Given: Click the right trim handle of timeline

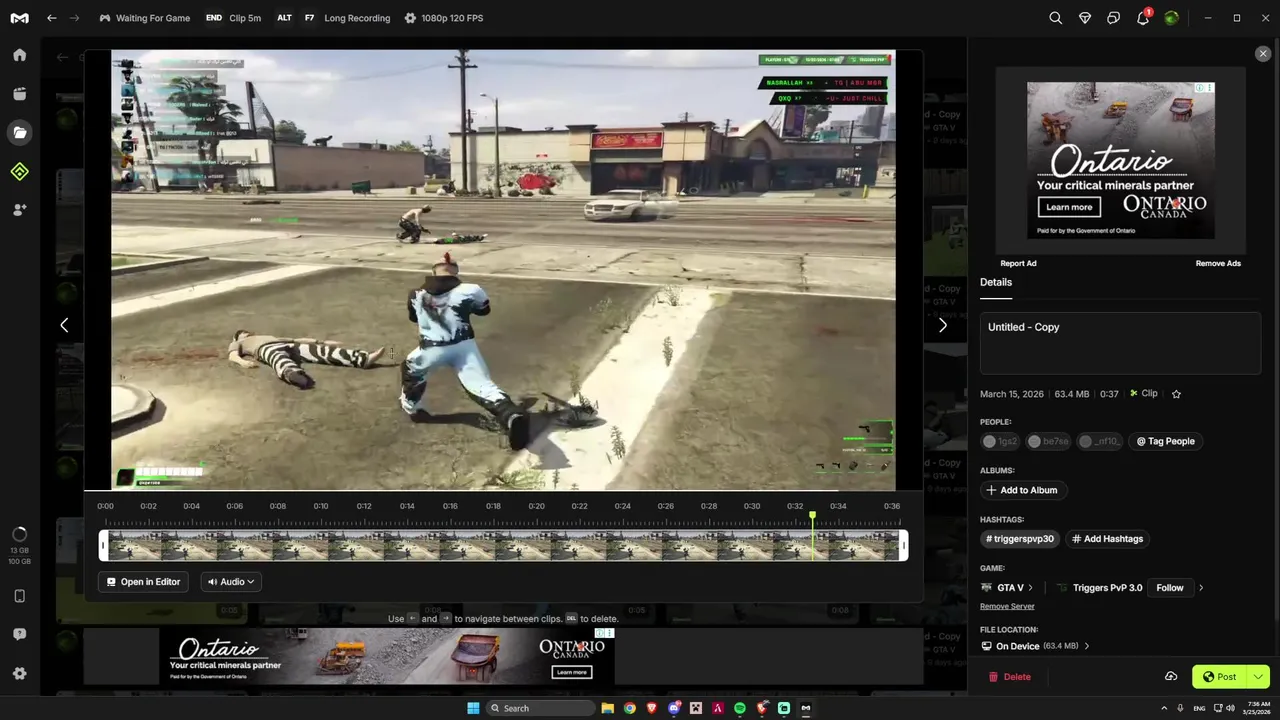Looking at the screenshot, I should [904, 545].
